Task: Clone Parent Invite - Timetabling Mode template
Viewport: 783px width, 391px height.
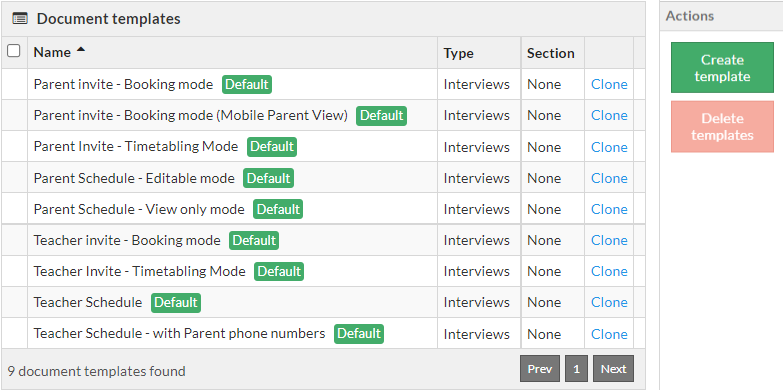Action: pyautogui.click(x=609, y=147)
